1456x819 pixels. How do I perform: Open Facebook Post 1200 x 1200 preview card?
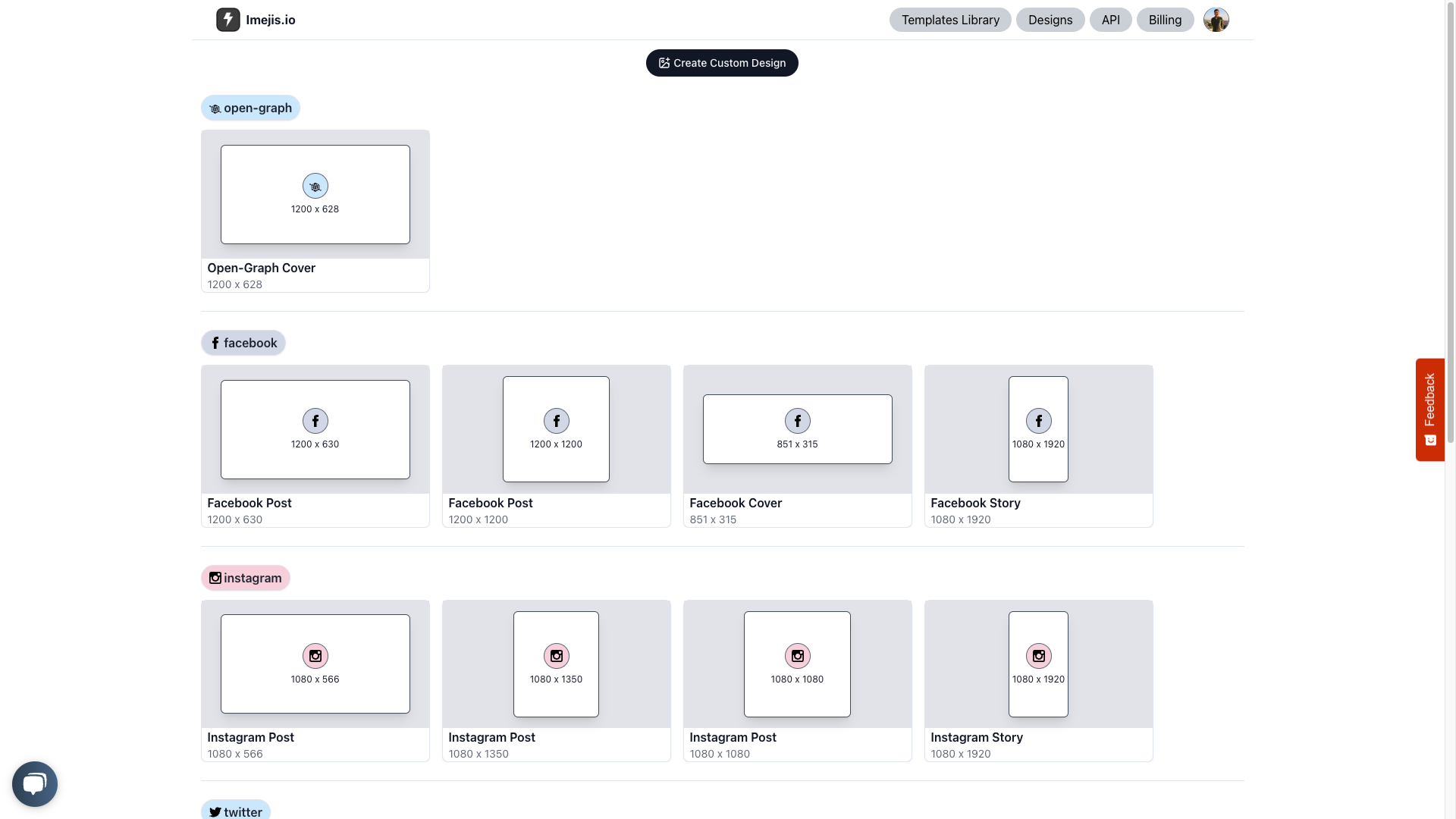click(557, 429)
